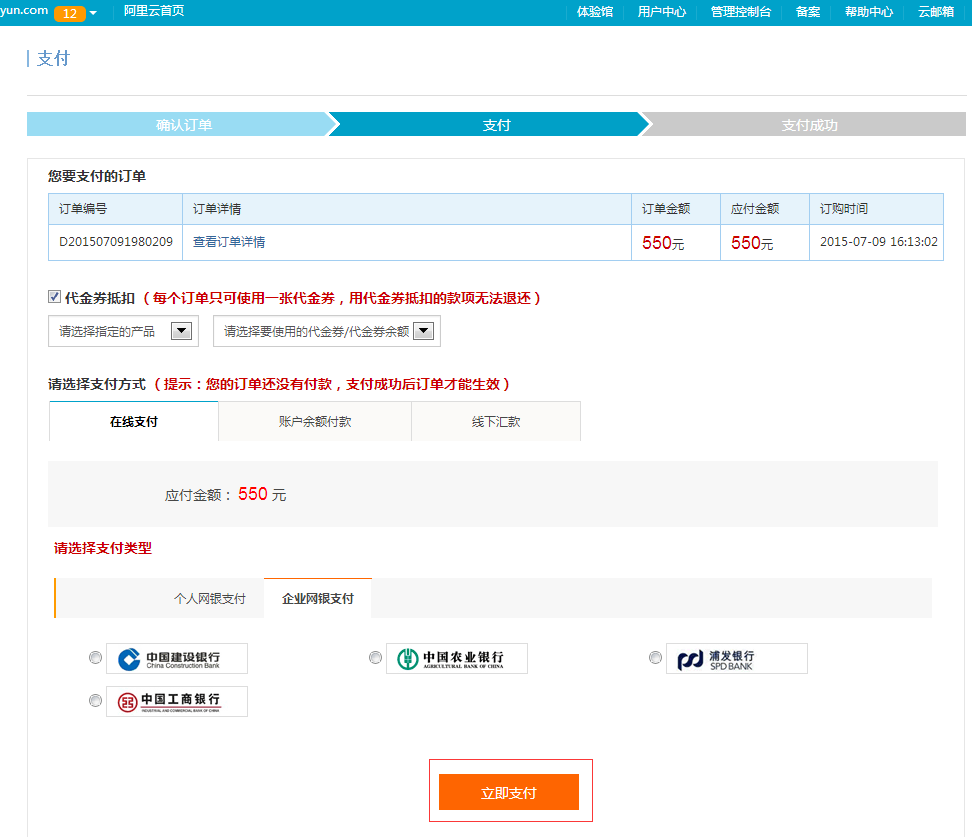Viewport: 972px width, 837px height.
Task: Go to 管理控制台 in top navigation
Action: click(x=741, y=12)
